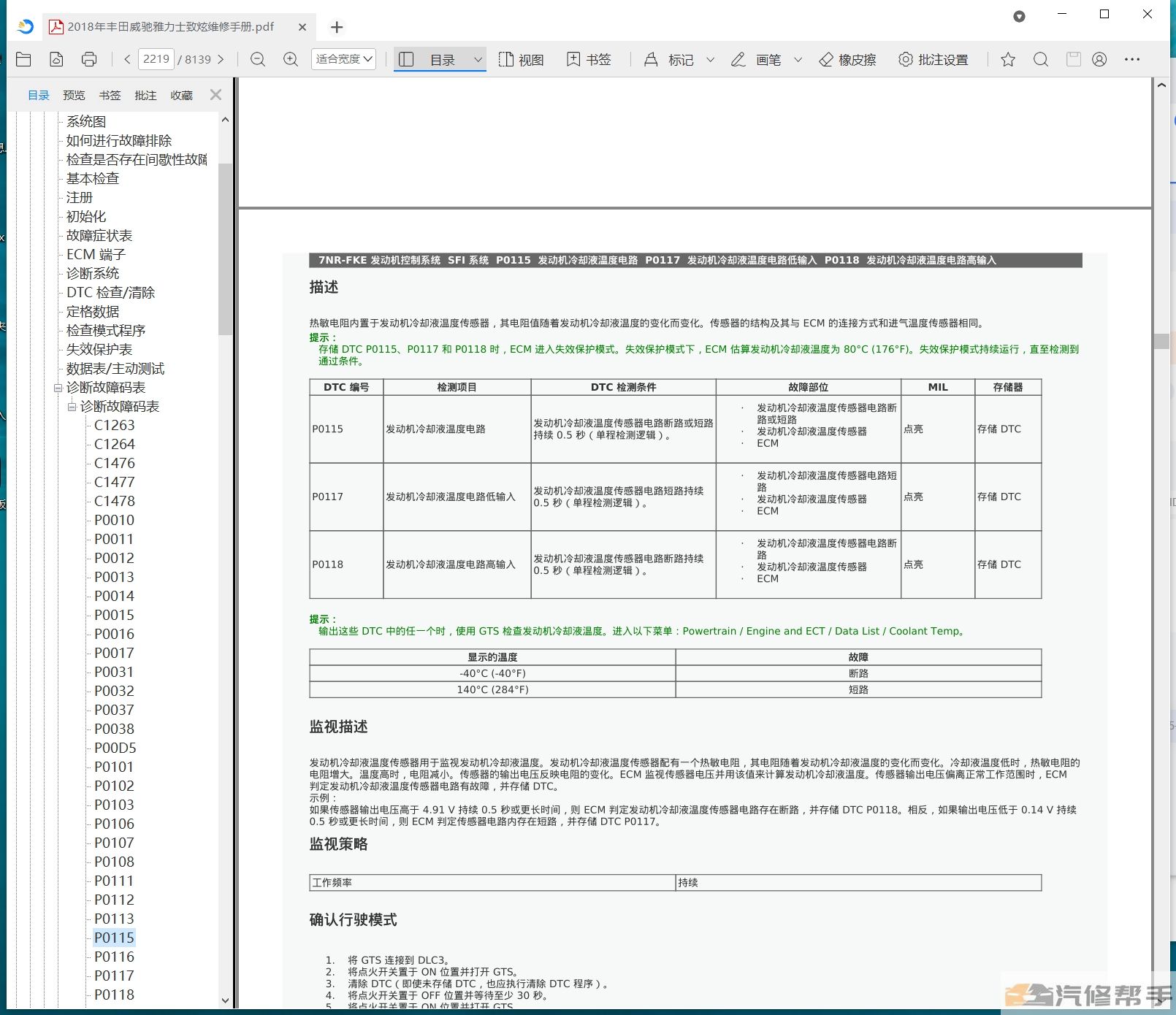1176x1015 pixels.
Task: Select the 标记 highlight tool
Action: (x=669, y=59)
